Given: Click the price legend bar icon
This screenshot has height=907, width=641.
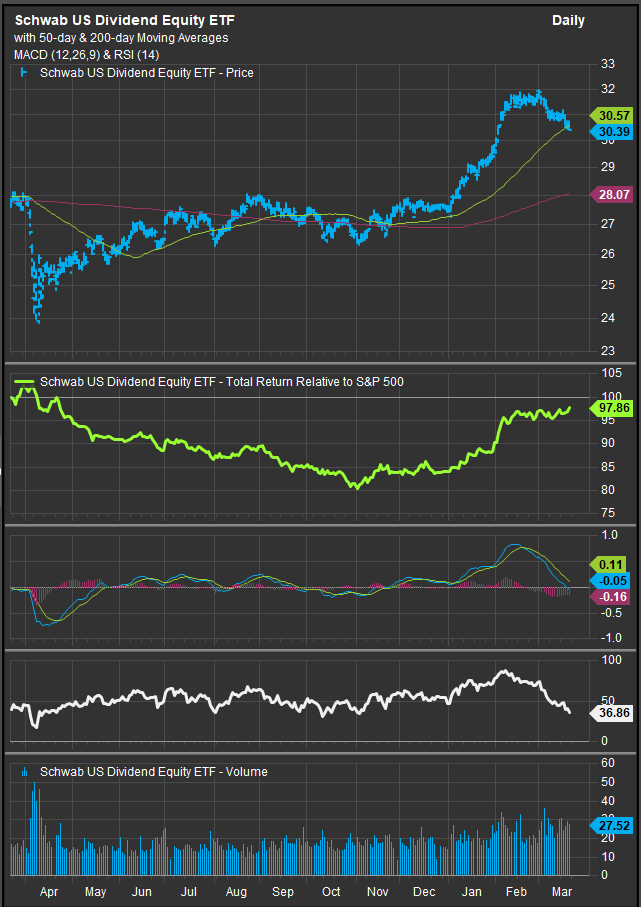Looking at the screenshot, I should pyautogui.click(x=24, y=73).
